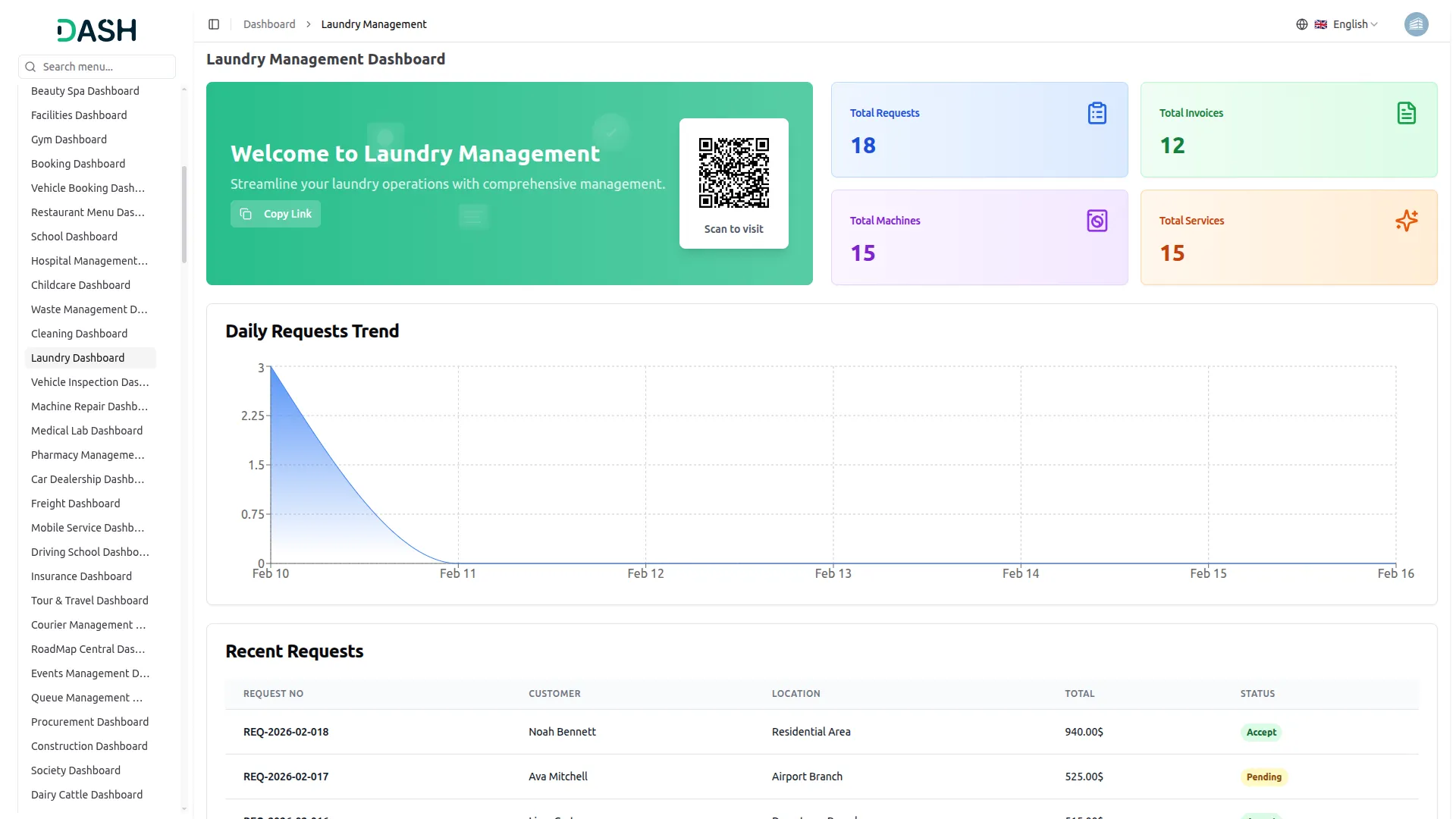This screenshot has height=819, width=1456.
Task: Click the search magnifier icon in sidebar
Action: [x=30, y=67]
